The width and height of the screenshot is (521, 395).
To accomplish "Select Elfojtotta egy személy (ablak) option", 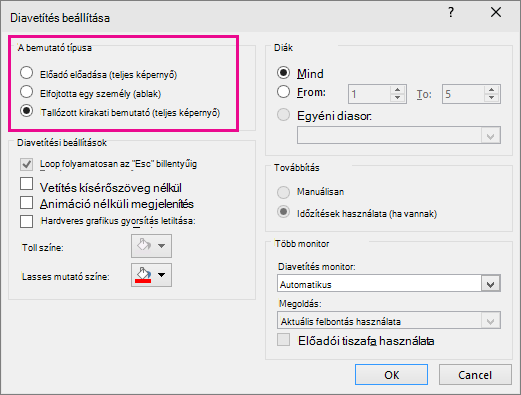I will 26,92.
